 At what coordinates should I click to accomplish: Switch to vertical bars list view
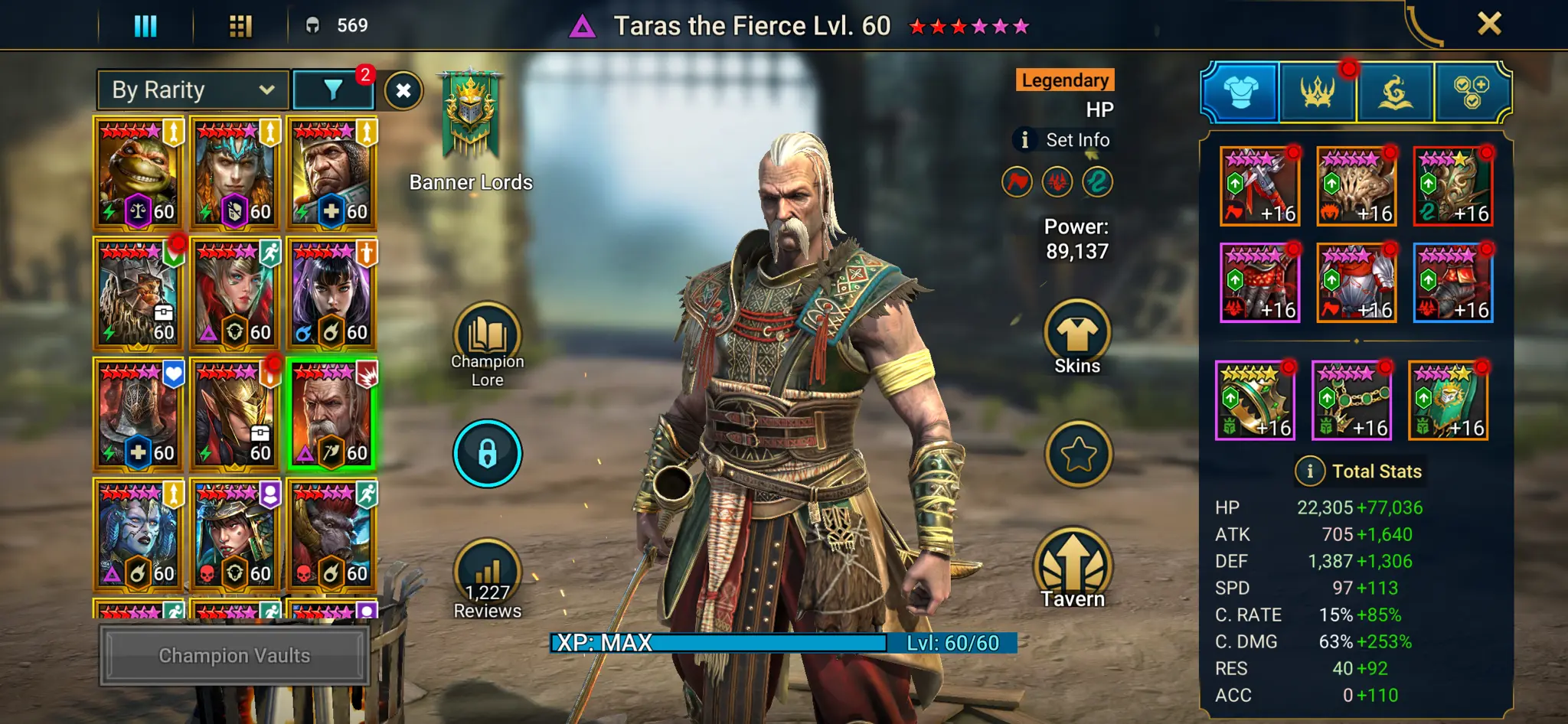(x=145, y=26)
